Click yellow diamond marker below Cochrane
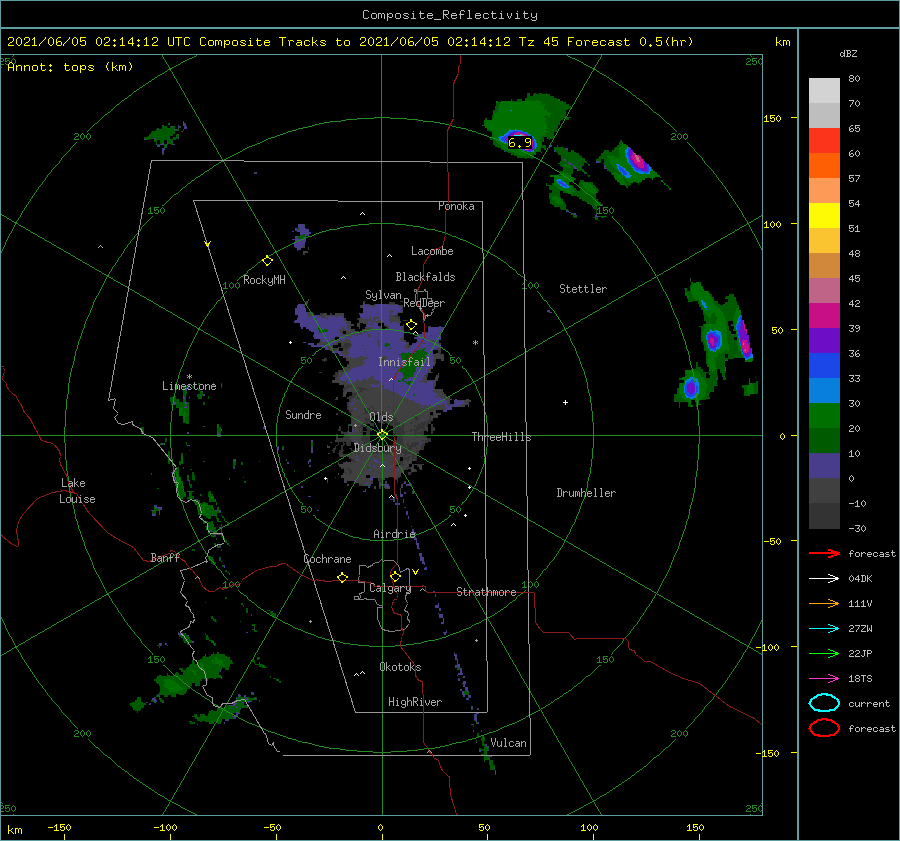Image resolution: width=900 pixels, height=841 pixels. pyautogui.click(x=342, y=578)
